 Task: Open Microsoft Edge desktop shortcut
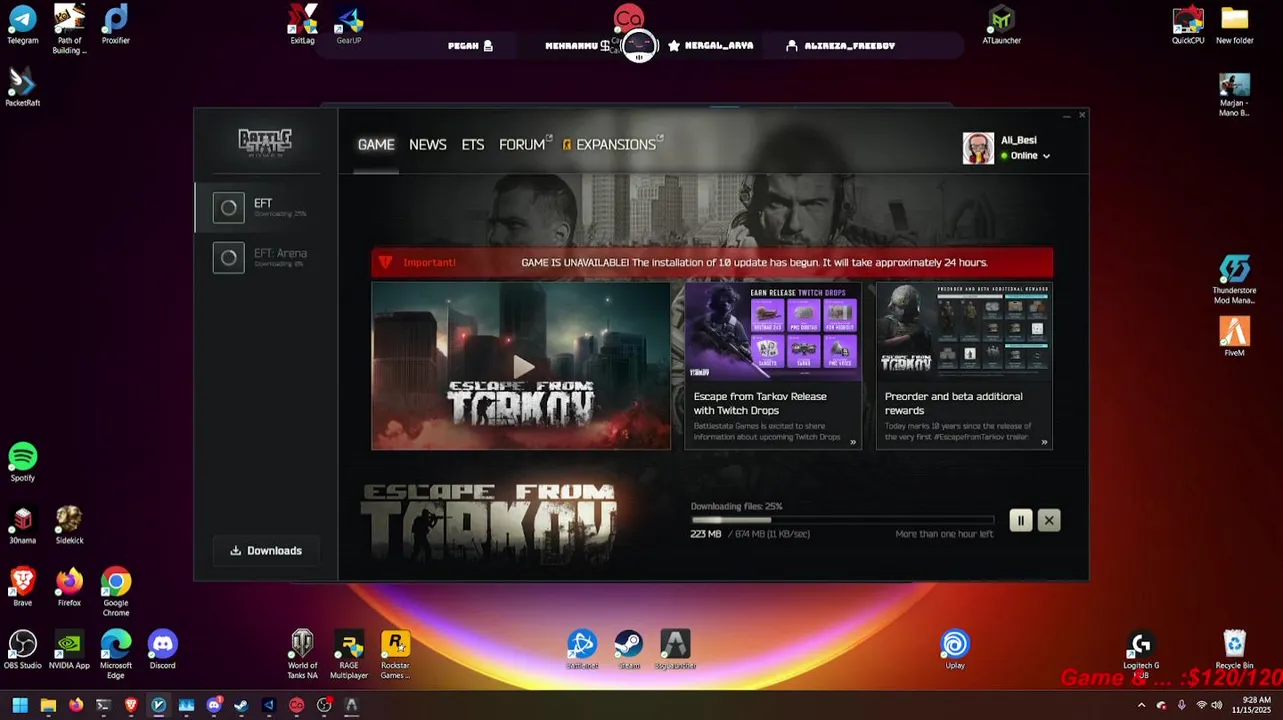[x=116, y=654]
